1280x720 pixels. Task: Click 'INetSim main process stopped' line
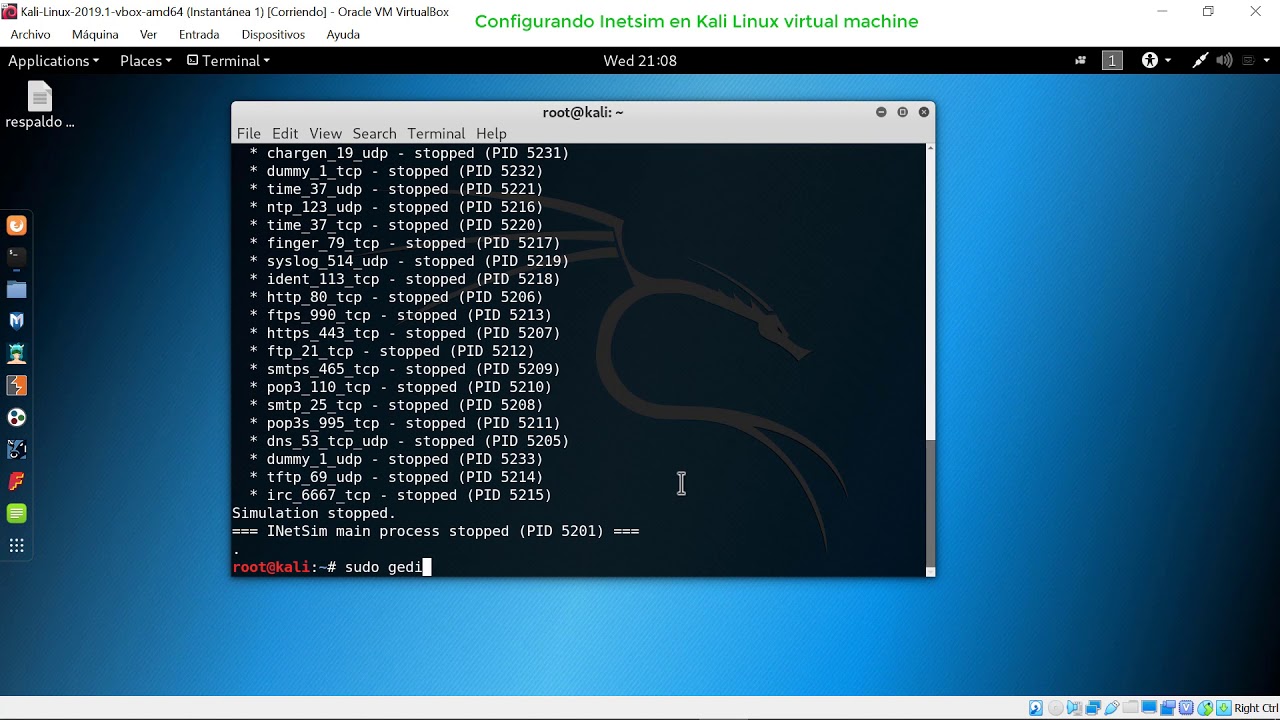[435, 531]
